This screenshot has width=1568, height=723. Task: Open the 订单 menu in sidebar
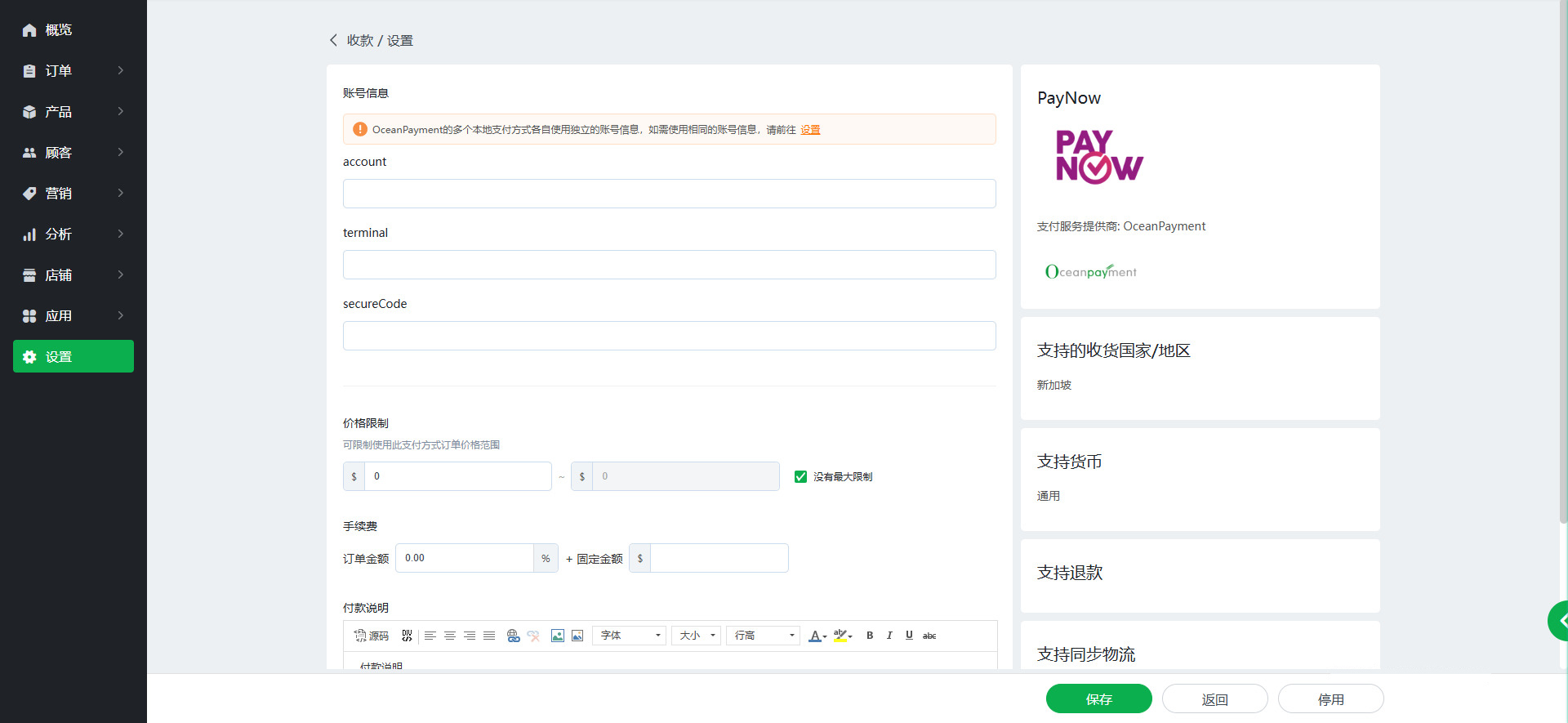coord(73,71)
